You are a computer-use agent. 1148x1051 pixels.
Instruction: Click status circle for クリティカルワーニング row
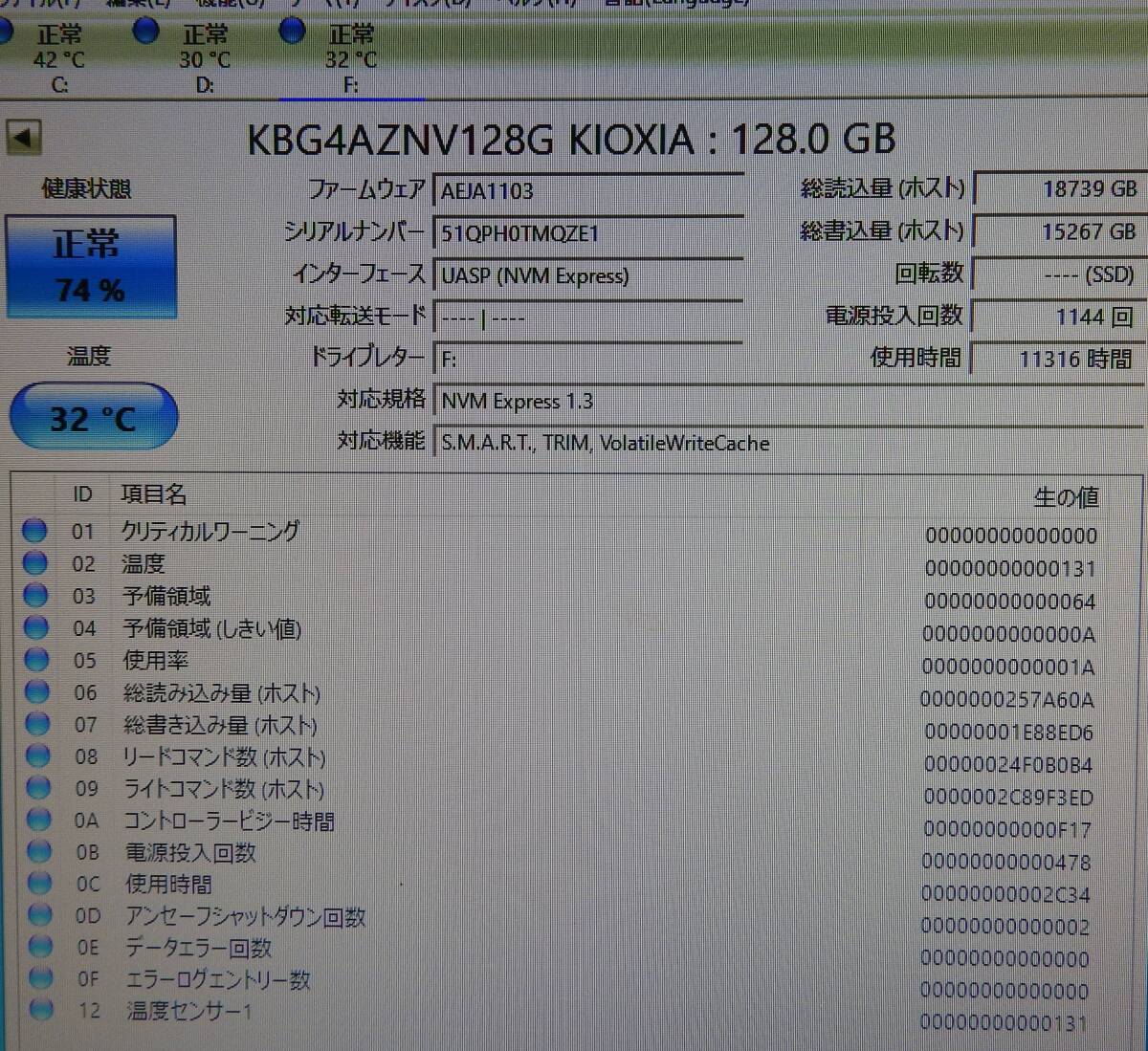(34, 530)
